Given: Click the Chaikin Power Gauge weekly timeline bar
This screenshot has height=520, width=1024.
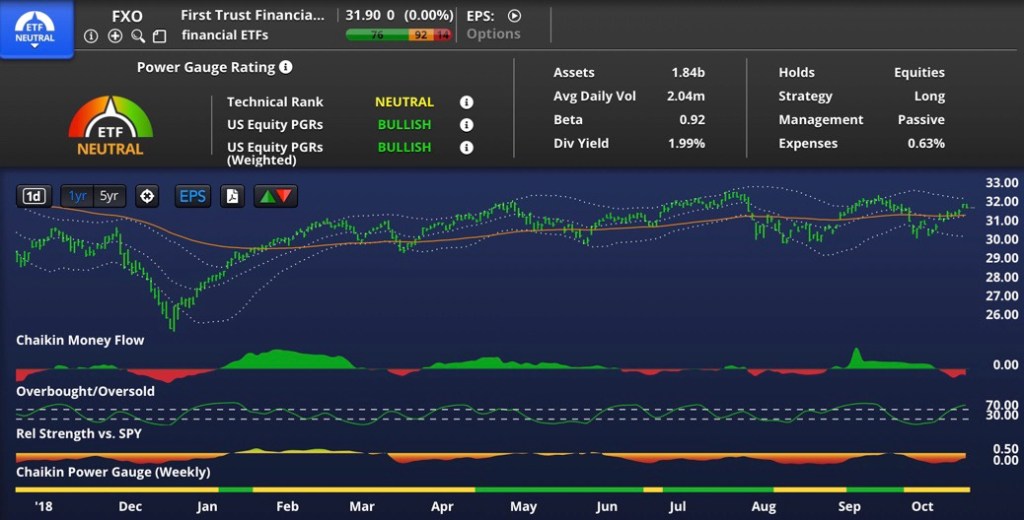Looking at the screenshot, I should click(x=493, y=489).
